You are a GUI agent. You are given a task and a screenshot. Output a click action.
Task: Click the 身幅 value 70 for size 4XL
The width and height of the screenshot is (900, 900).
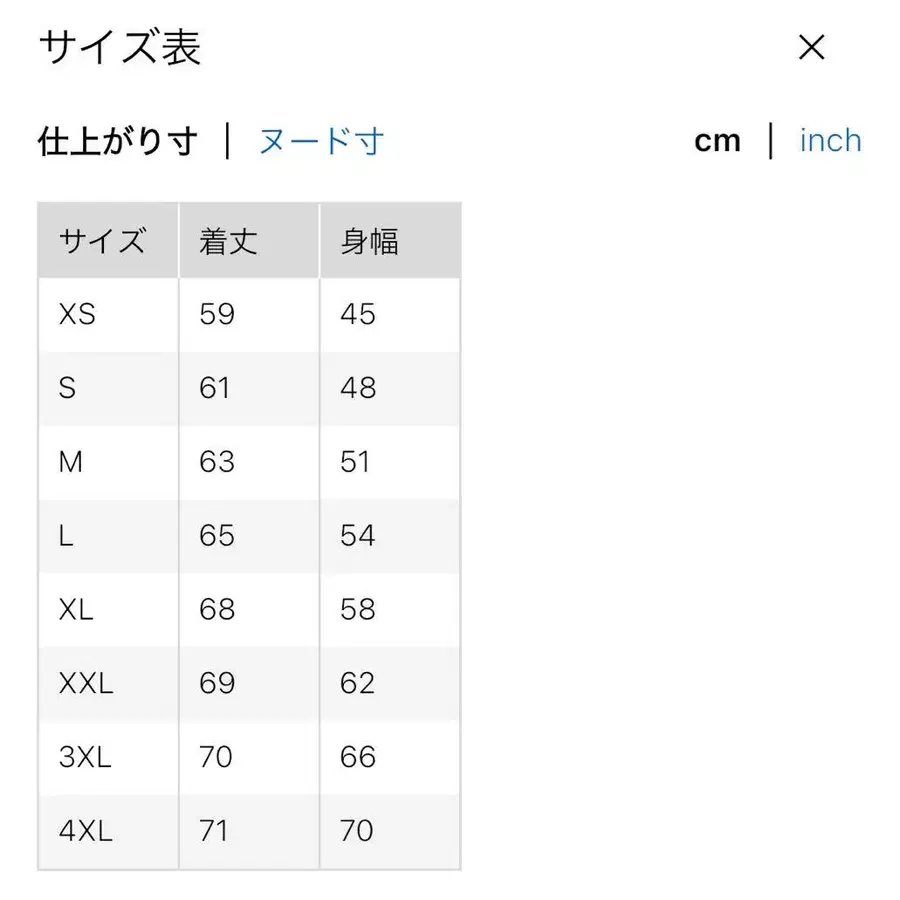(356, 831)
